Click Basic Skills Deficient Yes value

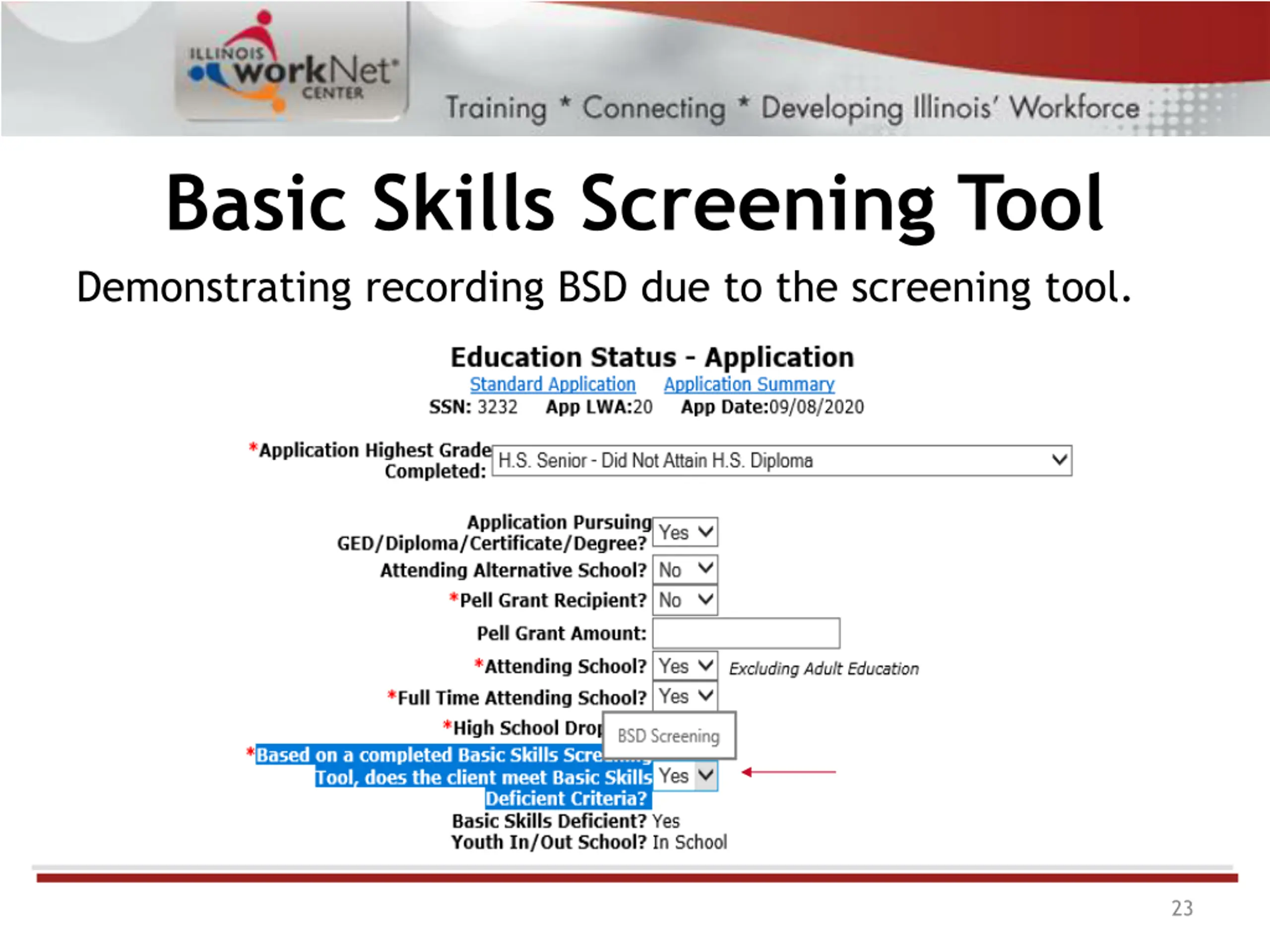pos(666,821)
